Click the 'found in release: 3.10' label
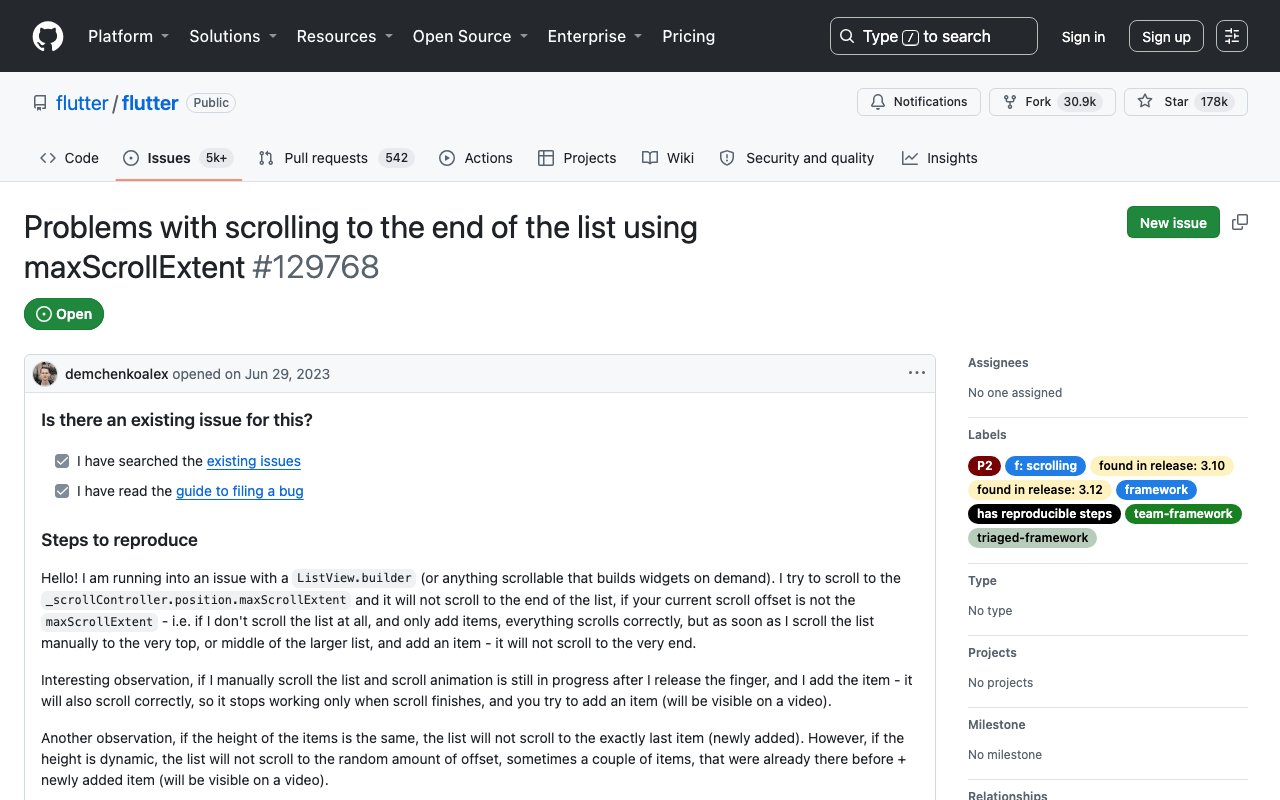The width and height of the screenshot is (1280, 800). click(1162, 466)
